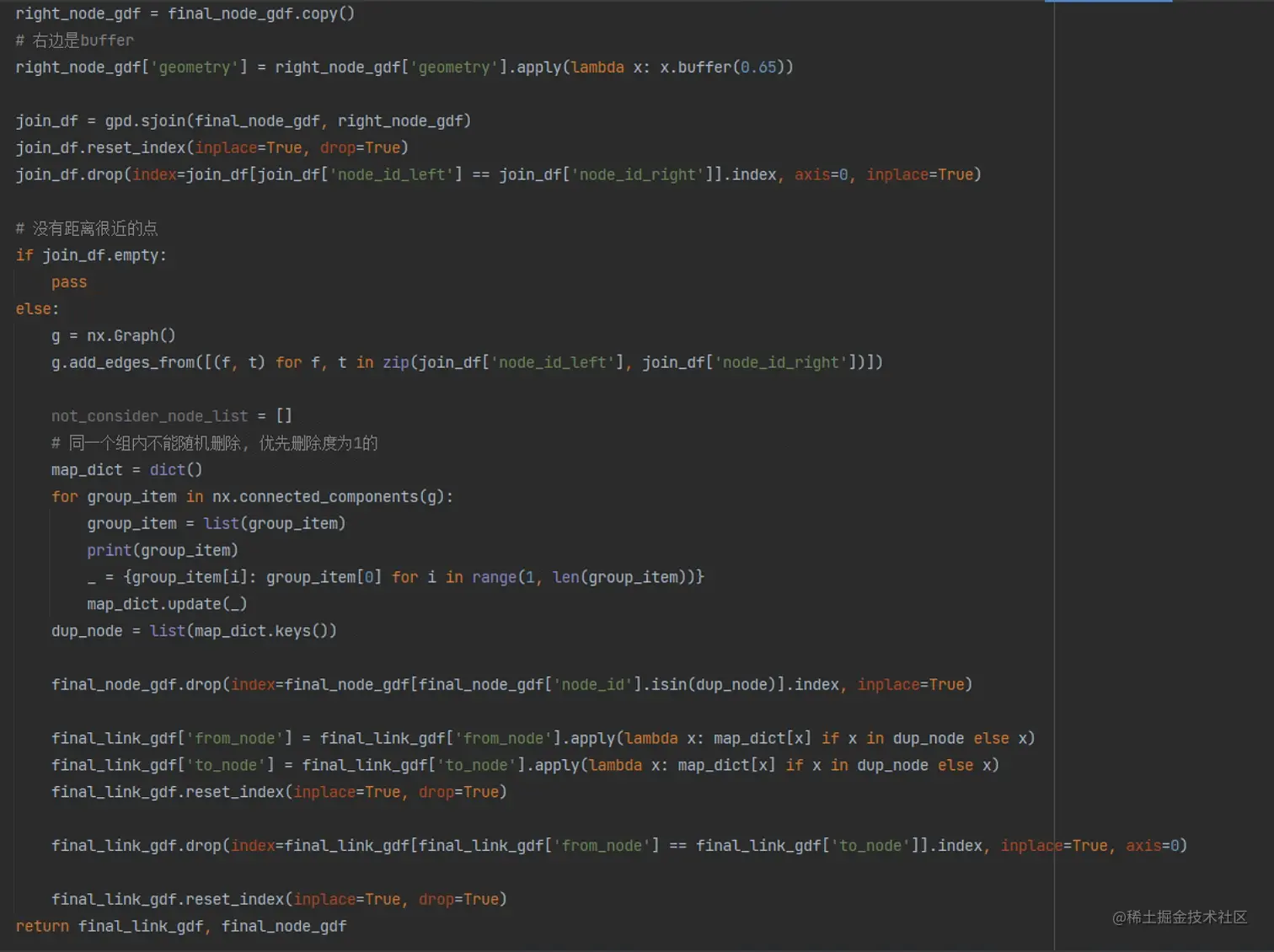Click the 'if join_df.empty:' line
The width and height of the screenshot is (1274, 952).
pos(91,255)
